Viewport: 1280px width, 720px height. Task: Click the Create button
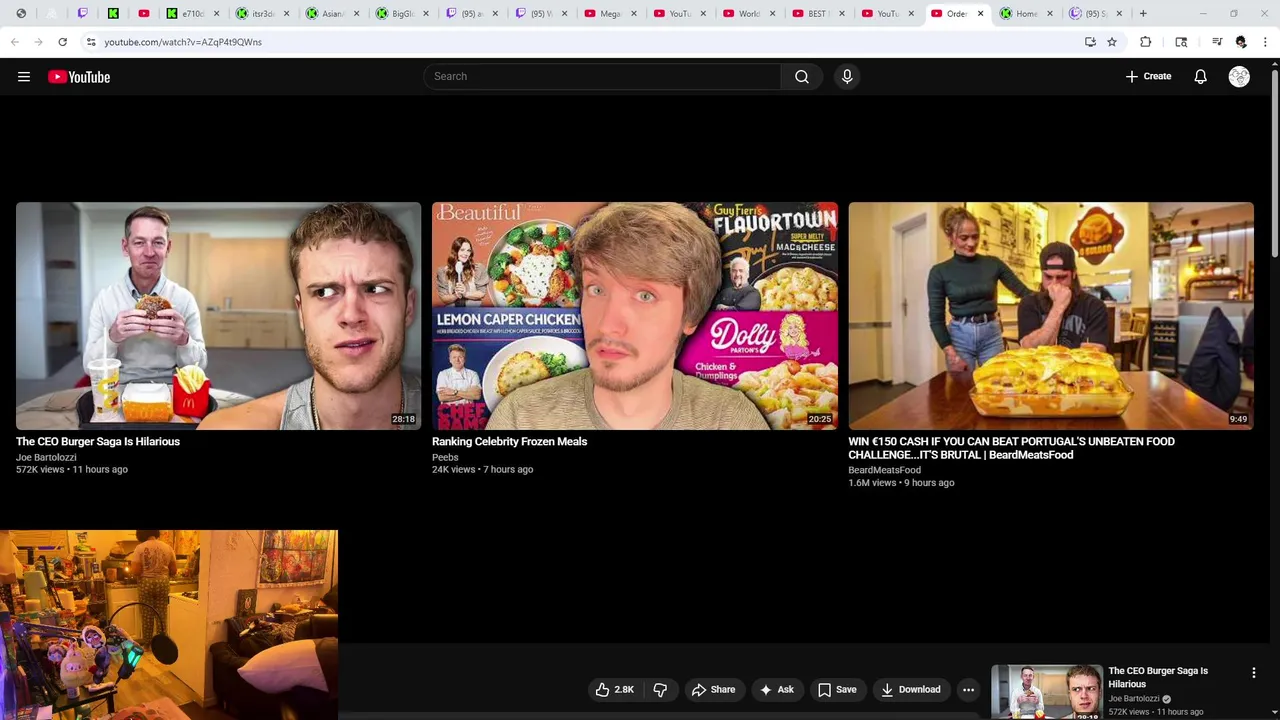pos(1148,77)
